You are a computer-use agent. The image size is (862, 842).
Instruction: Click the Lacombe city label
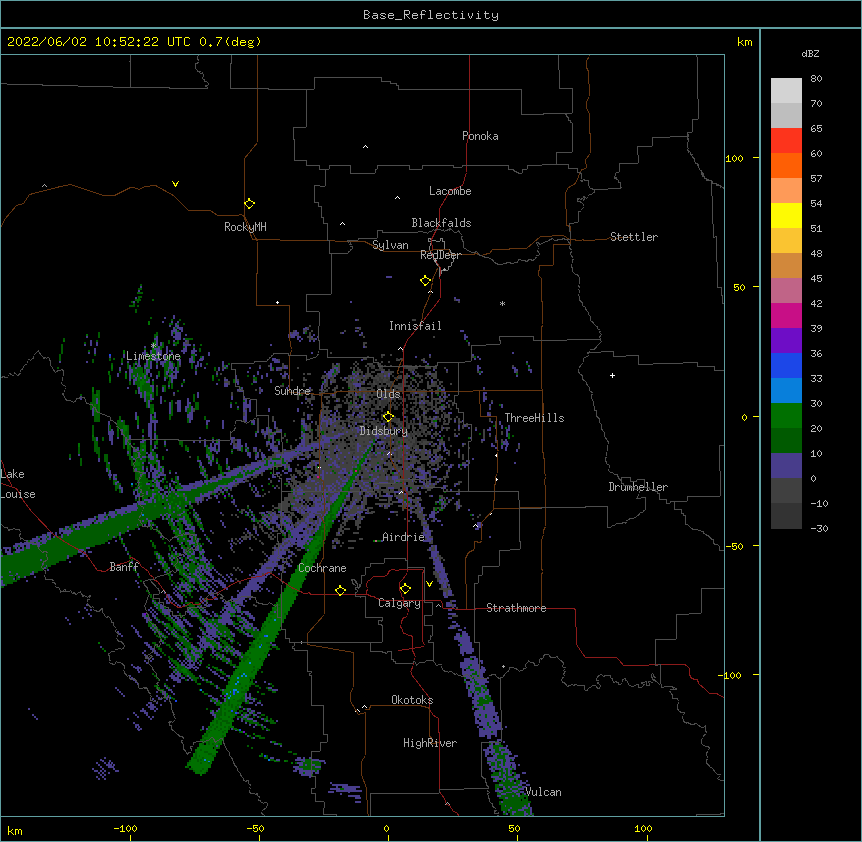pyautogui.click(x=450, y=191)
